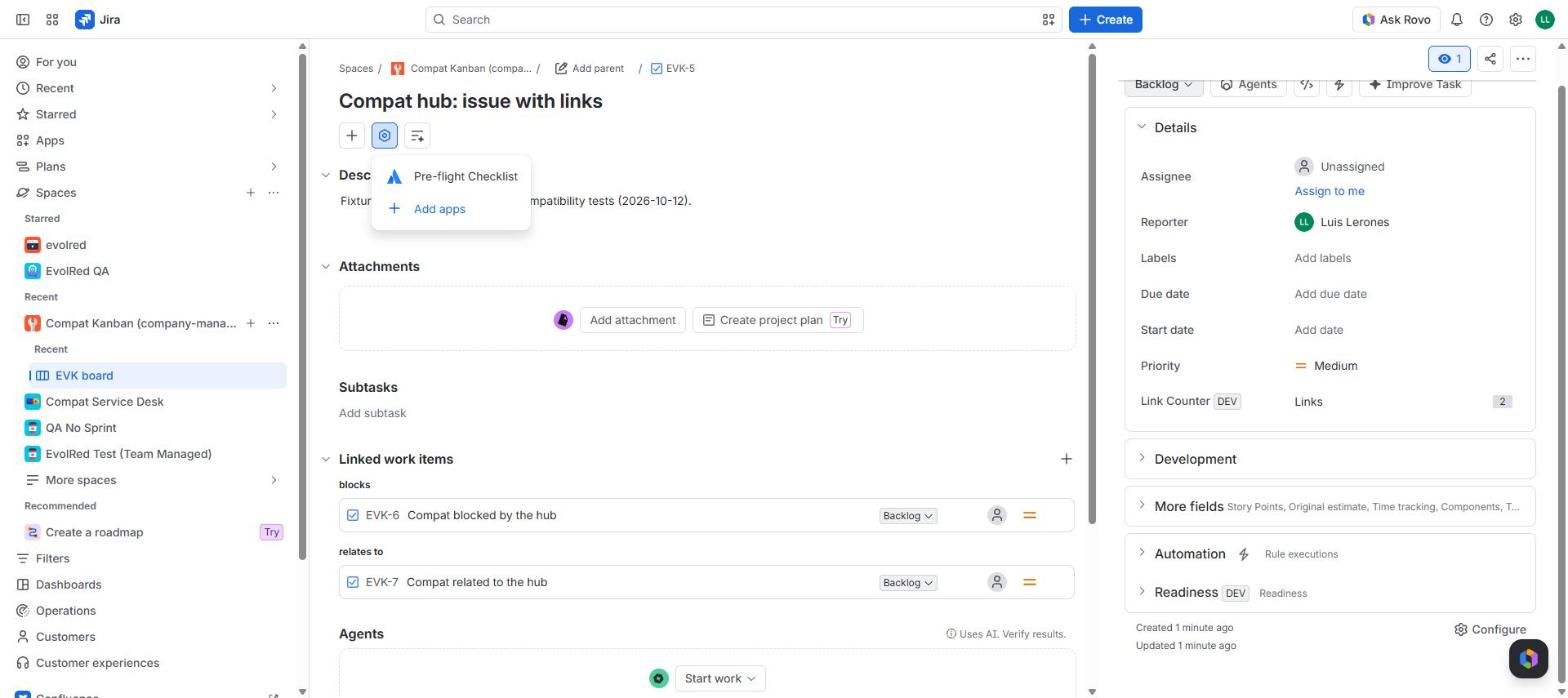This screenshot has height=698, width=1568.
Task: Open the three-dot menu next to Spaces
Action: 274,193
